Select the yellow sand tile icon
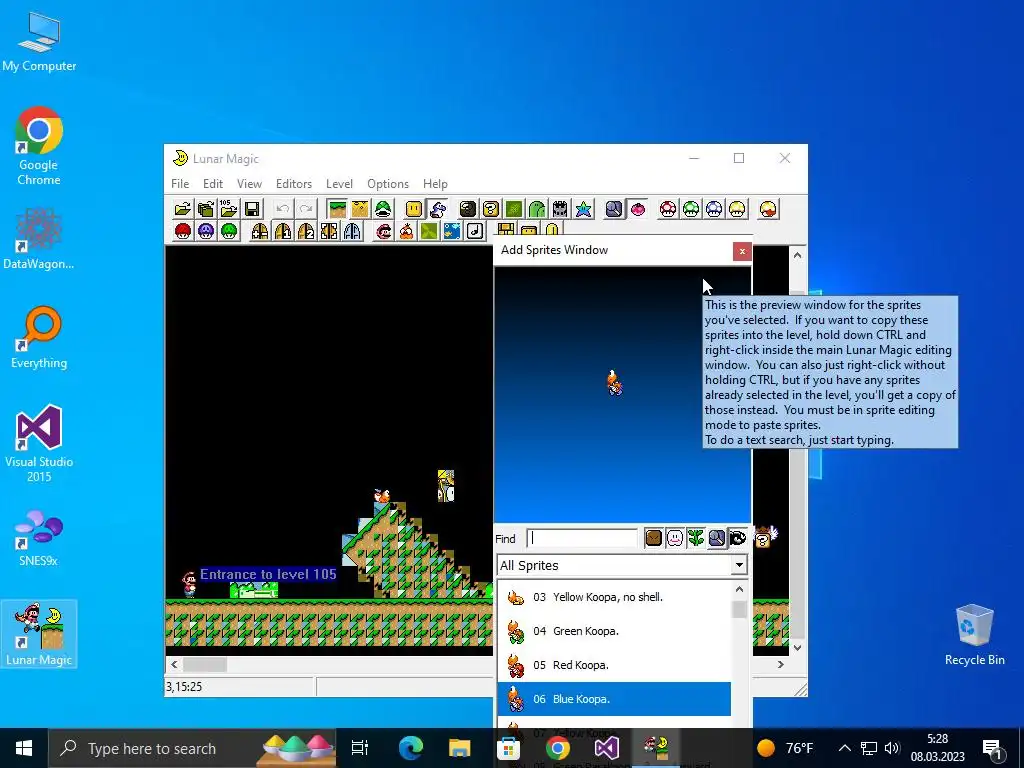The image size is (1024, 768). 360,209
